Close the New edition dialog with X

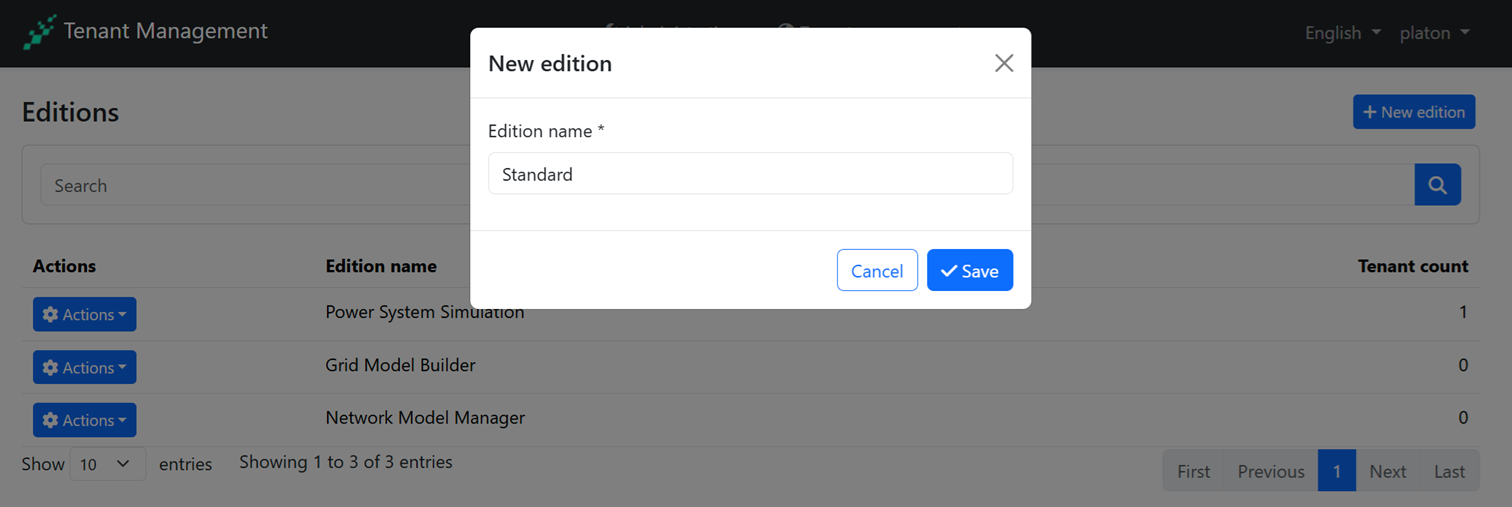tap(1004, 63)
